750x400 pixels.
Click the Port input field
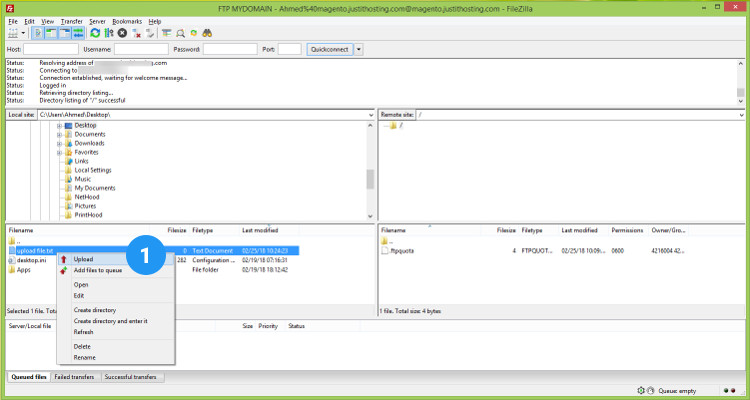(289, 49)
